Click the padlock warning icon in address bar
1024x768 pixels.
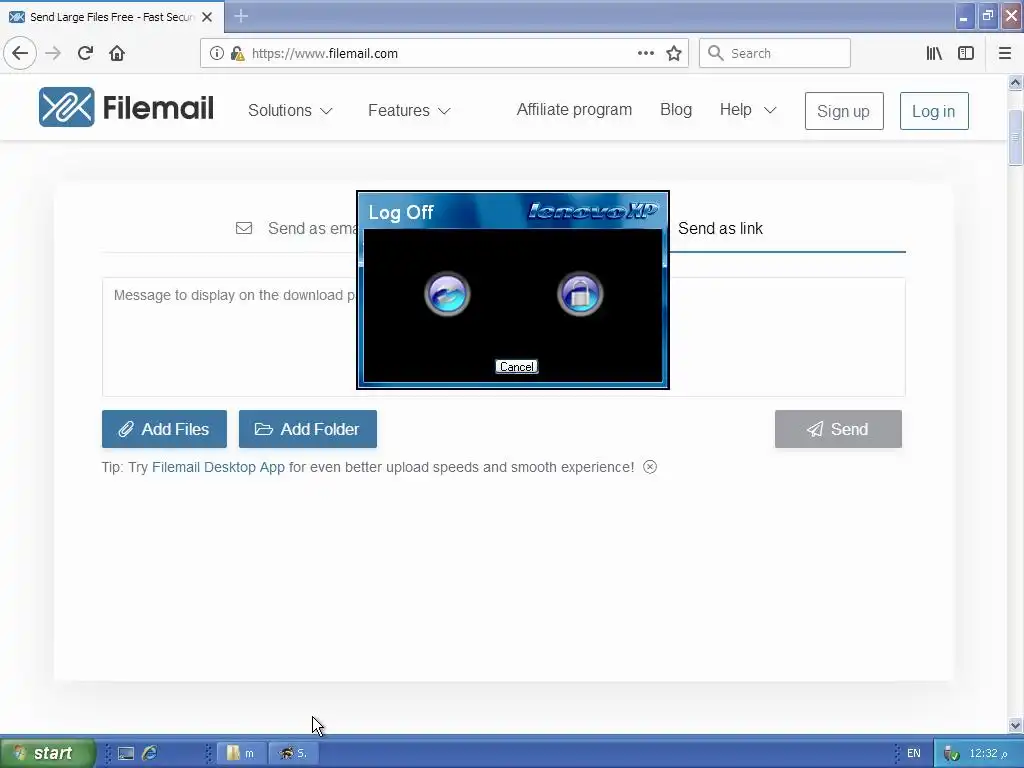pos(237,53)
